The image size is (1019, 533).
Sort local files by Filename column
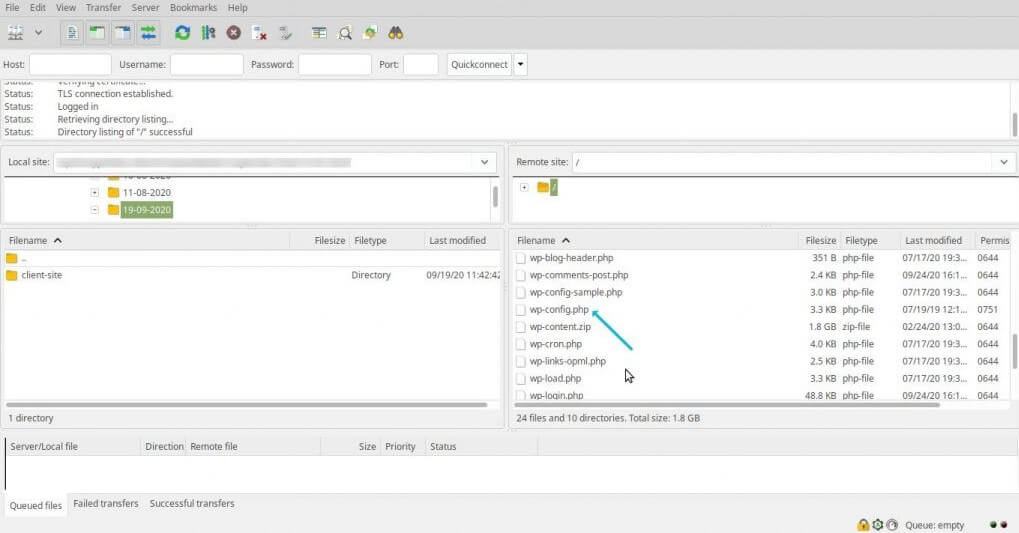click(146, 240)
